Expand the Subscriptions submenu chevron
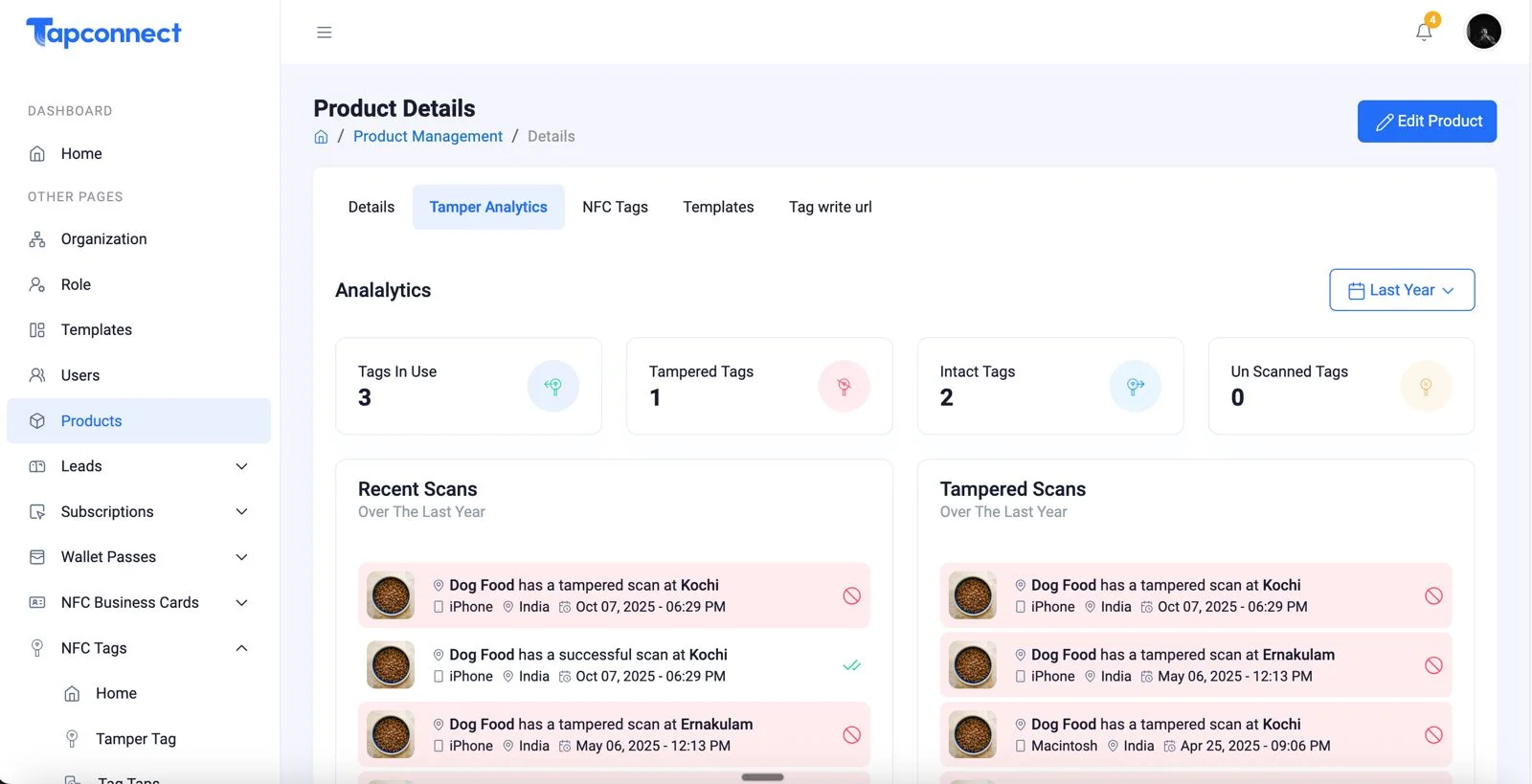 tap(241, 512)
